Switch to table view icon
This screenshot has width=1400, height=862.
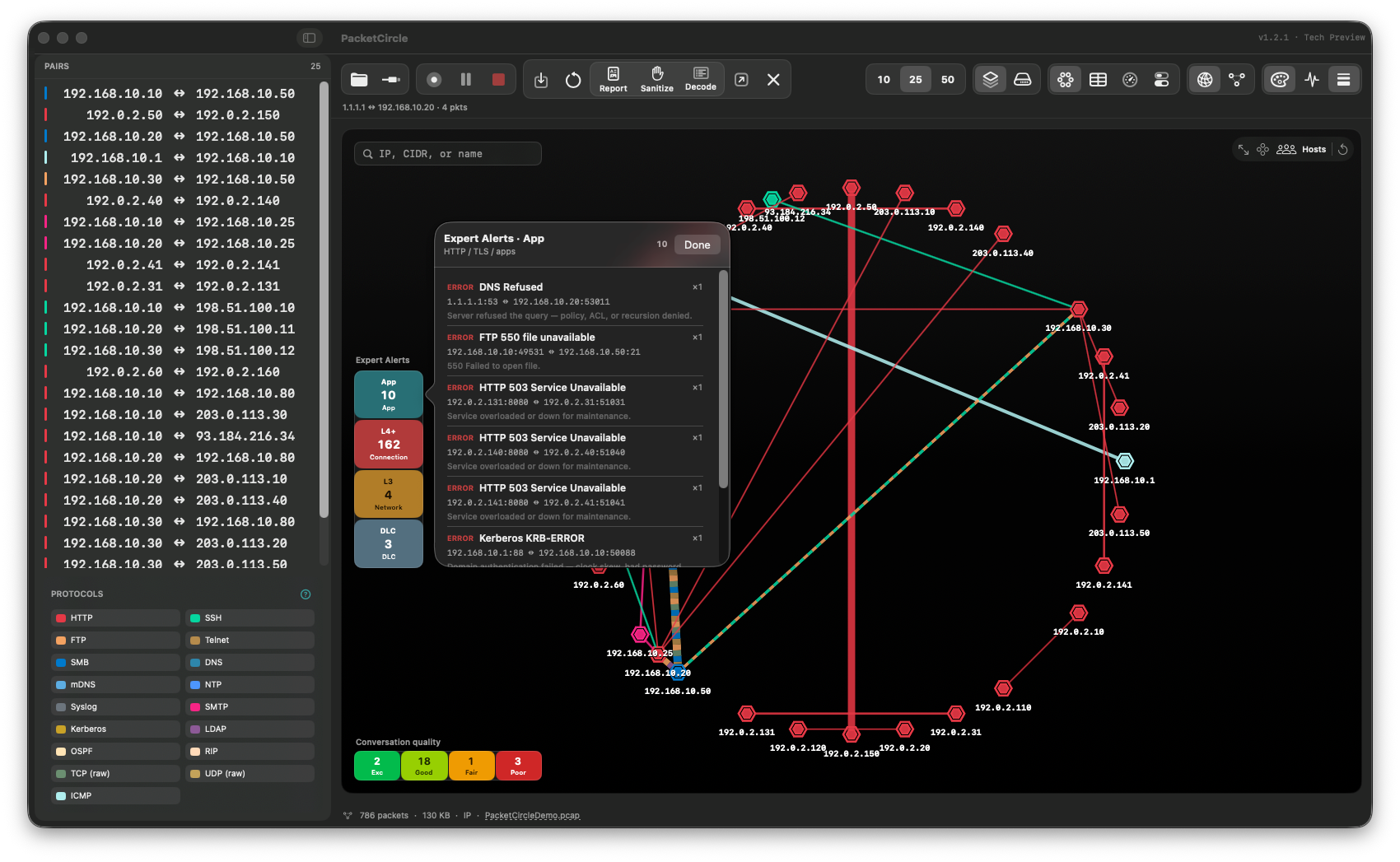(1098, 80)
